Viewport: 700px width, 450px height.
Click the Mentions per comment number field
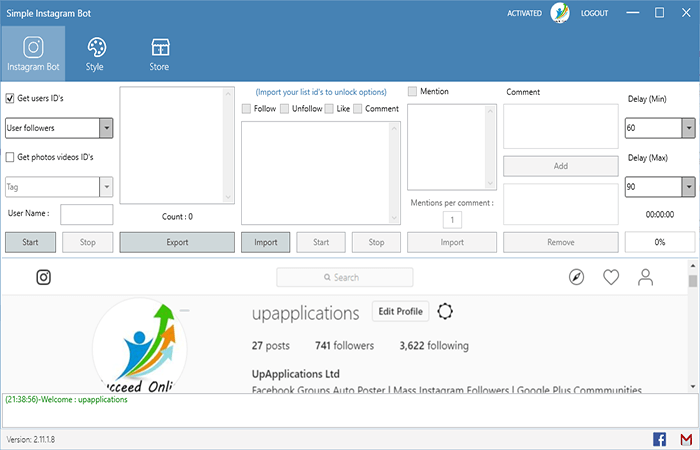452,220
